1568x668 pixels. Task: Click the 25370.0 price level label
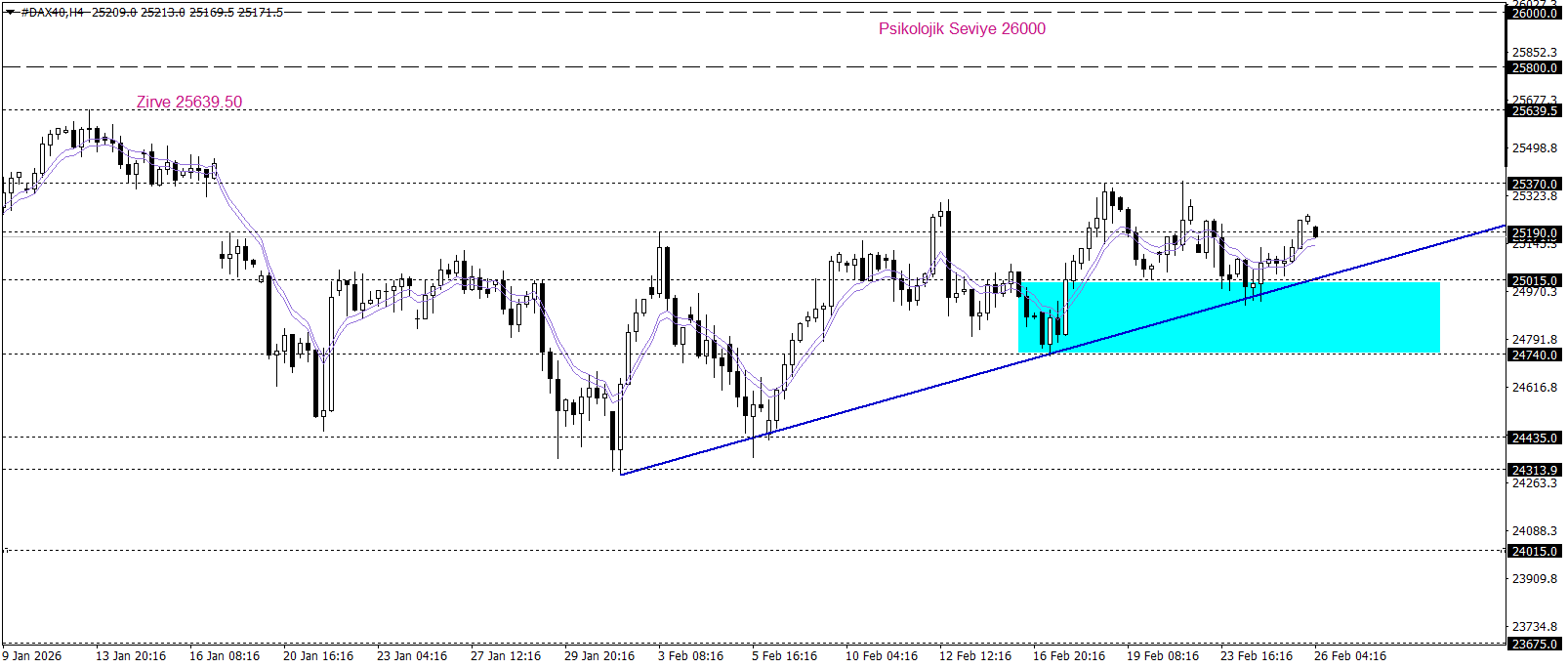click(1534, 185)
